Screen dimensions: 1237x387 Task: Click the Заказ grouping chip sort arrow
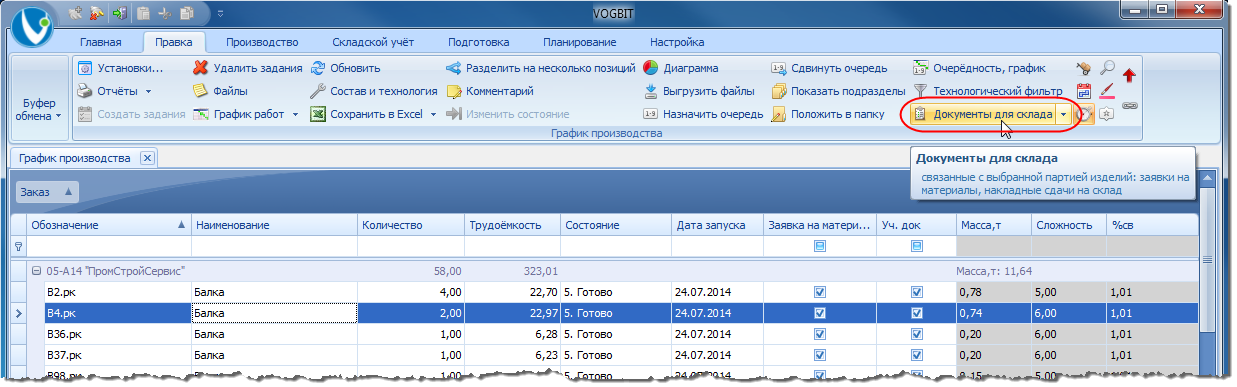click(x=68, y=192)
